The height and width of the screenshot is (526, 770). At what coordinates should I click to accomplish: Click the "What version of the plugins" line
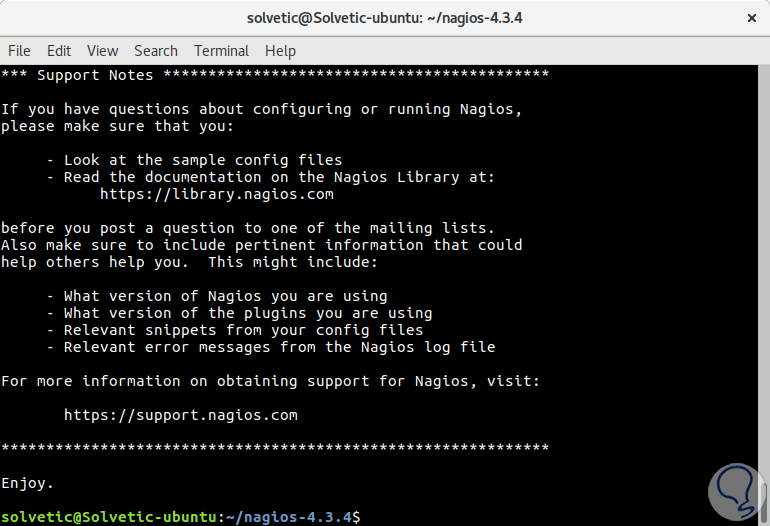[x=248, y=313]
